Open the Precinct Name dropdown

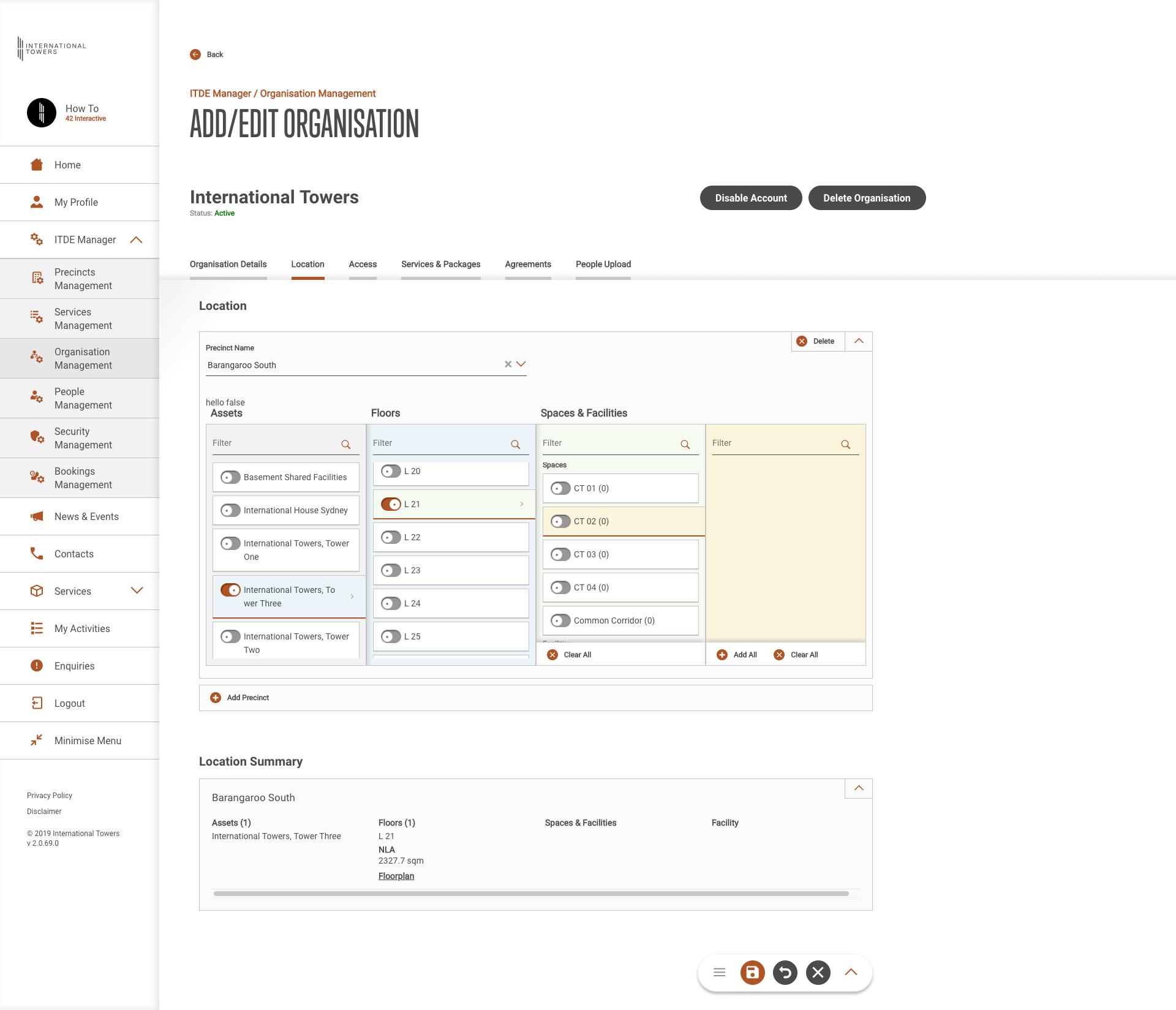(x=521, y=364)
